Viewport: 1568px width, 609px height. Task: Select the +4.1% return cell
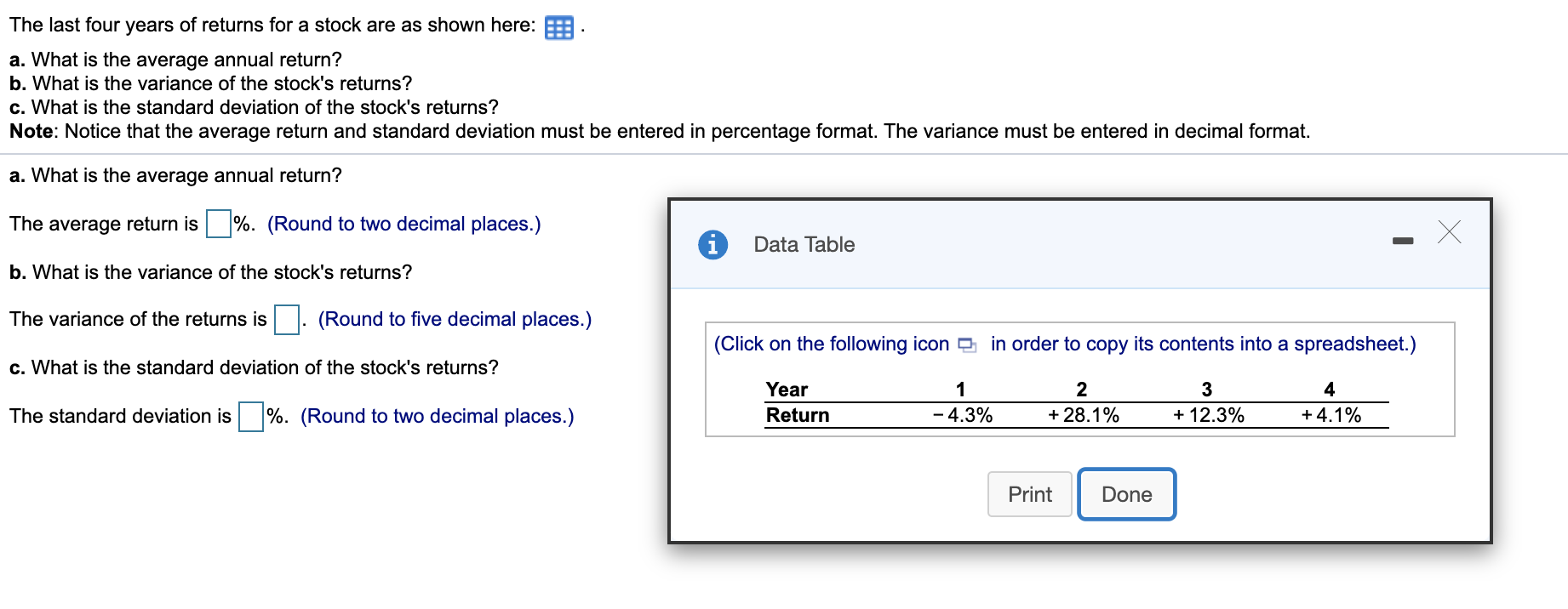point(1331,415)
